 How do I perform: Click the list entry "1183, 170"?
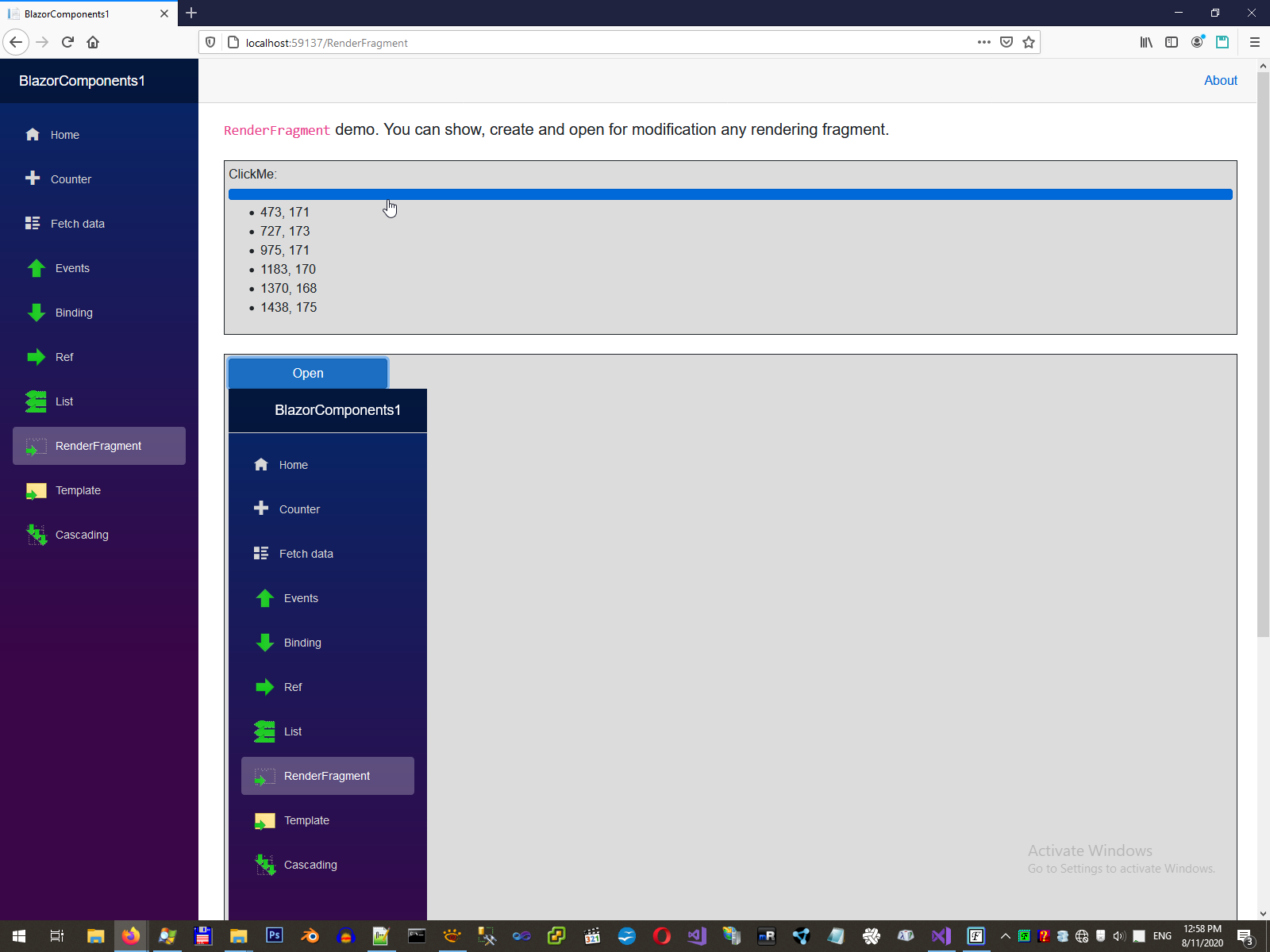(x=288, y=269)
